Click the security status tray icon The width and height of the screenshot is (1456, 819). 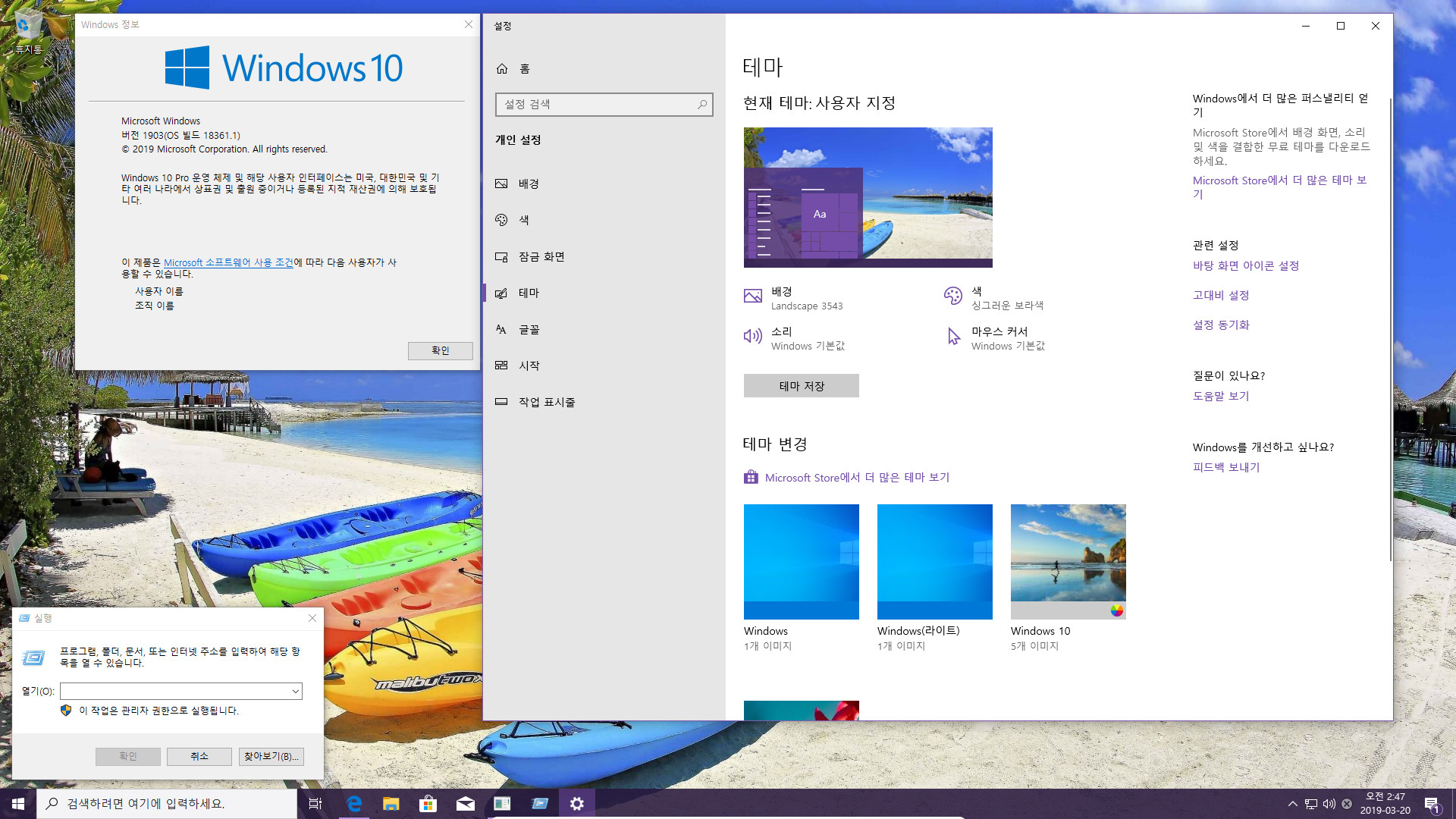pyautogui.click(x=1347, y=804)
